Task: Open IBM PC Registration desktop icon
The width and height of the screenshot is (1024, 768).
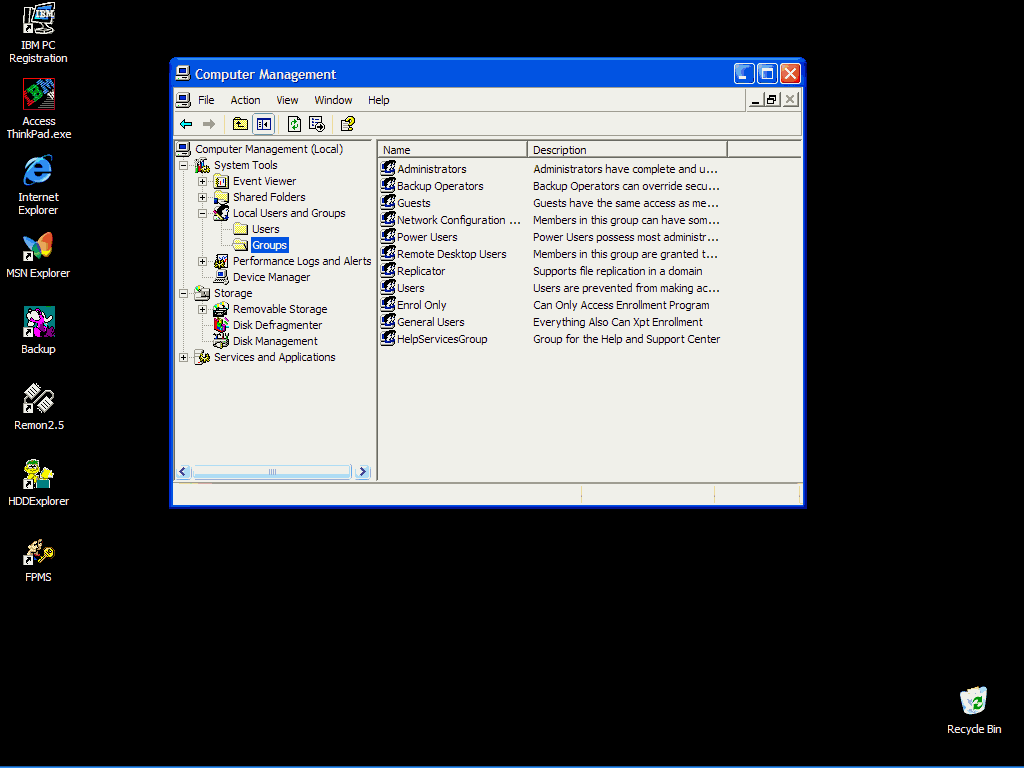Action: 39,33
